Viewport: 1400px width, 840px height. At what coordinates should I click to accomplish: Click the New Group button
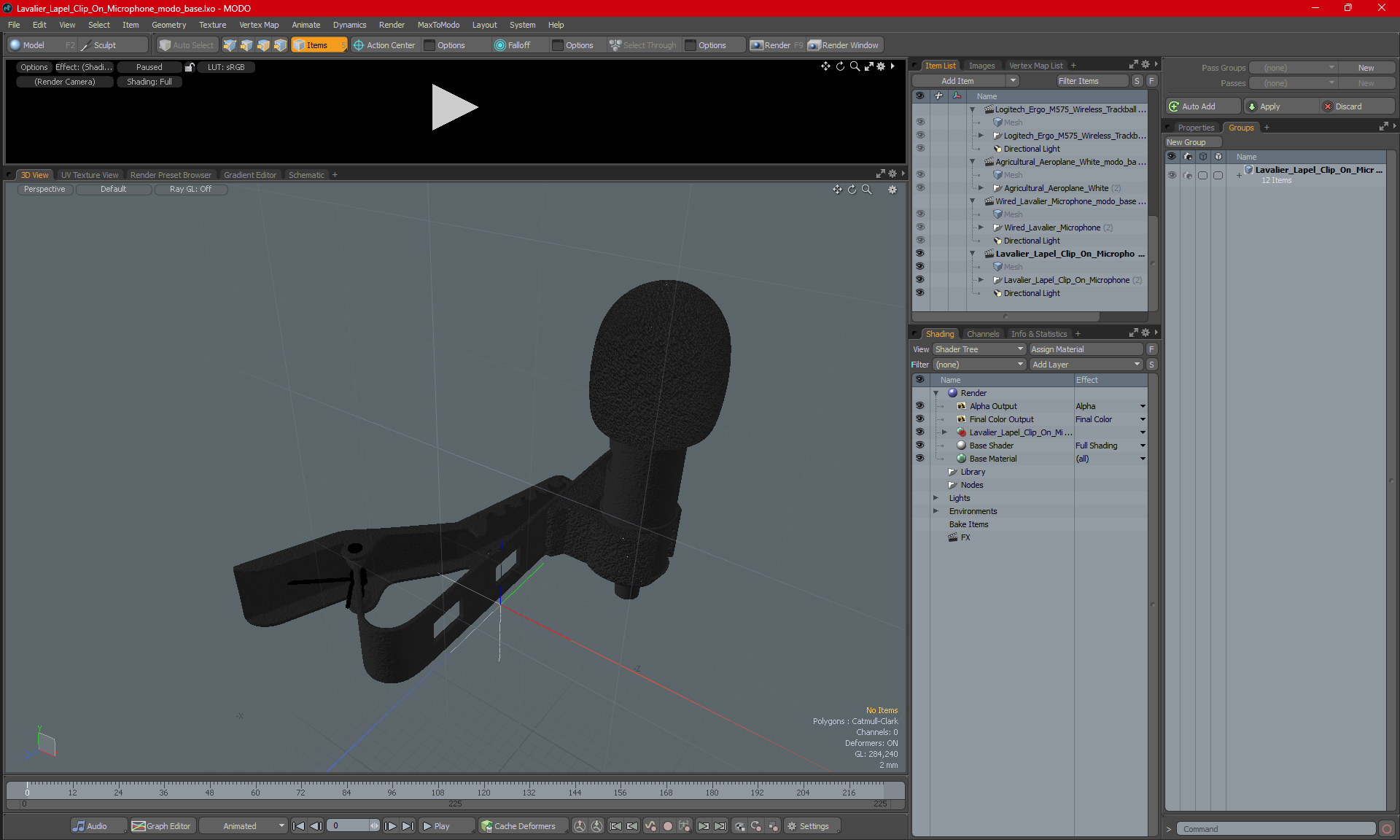pyautogui.click(x=1192, y=142)
